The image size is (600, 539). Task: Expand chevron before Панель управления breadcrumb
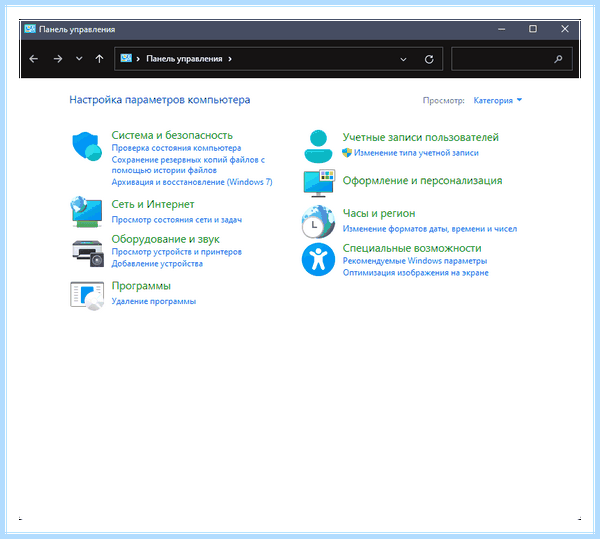tap(138, 59)
